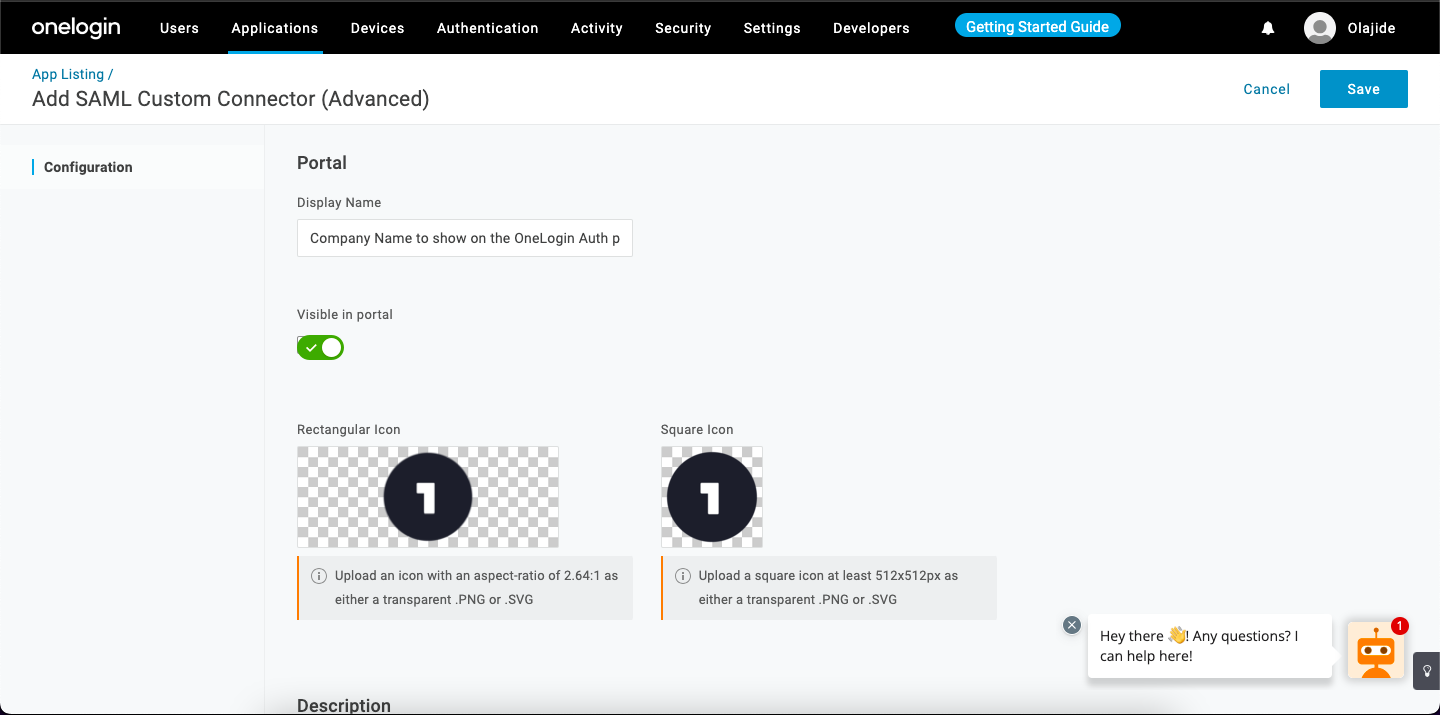Viewport: 1440px width, 715px height.
Task: Toggle the Visible in portal switch
Action: pyautogui.click(x=320, y=347)
